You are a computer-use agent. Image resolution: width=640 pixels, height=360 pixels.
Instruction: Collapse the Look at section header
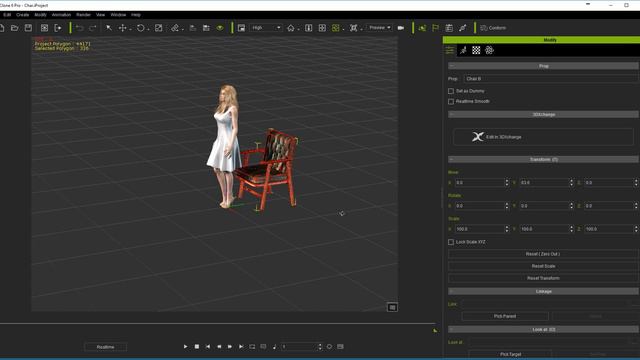coord(543,329)
